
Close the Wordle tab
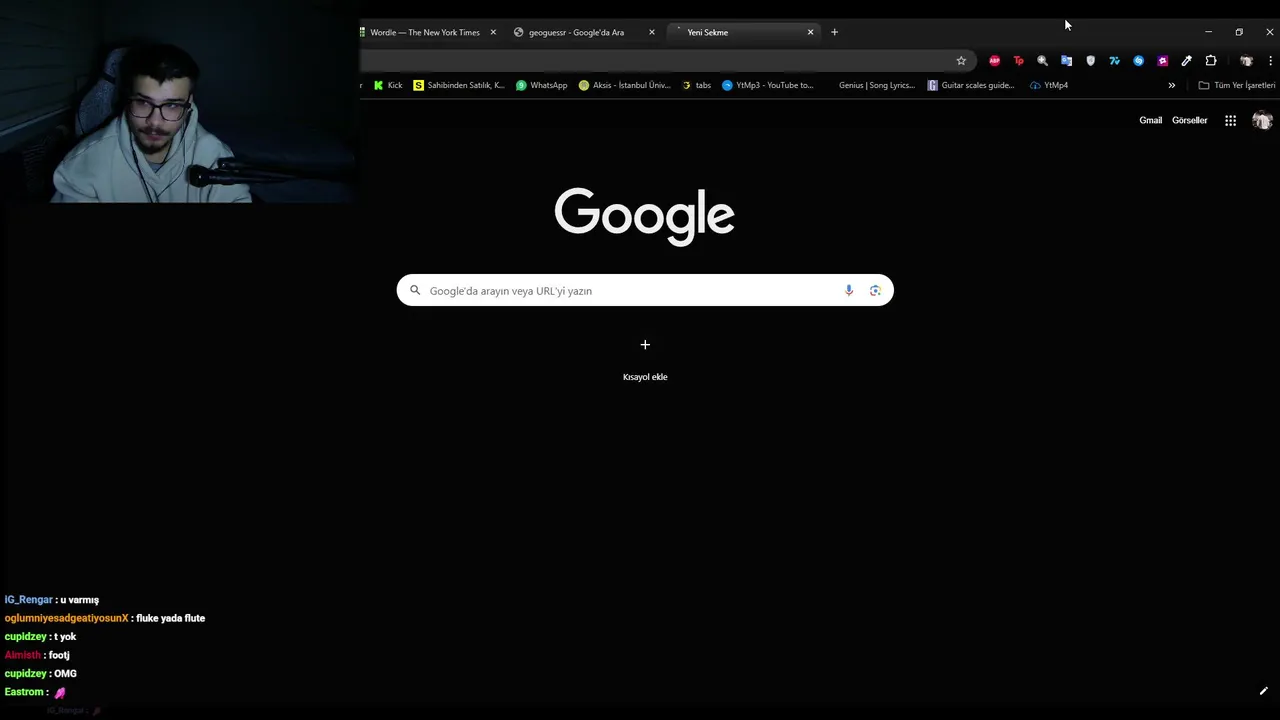tap(493, 32)
